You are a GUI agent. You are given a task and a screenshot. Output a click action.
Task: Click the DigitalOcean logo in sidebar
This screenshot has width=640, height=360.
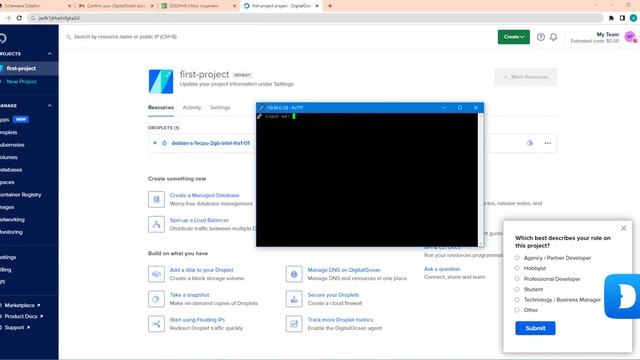pos(3,38)
